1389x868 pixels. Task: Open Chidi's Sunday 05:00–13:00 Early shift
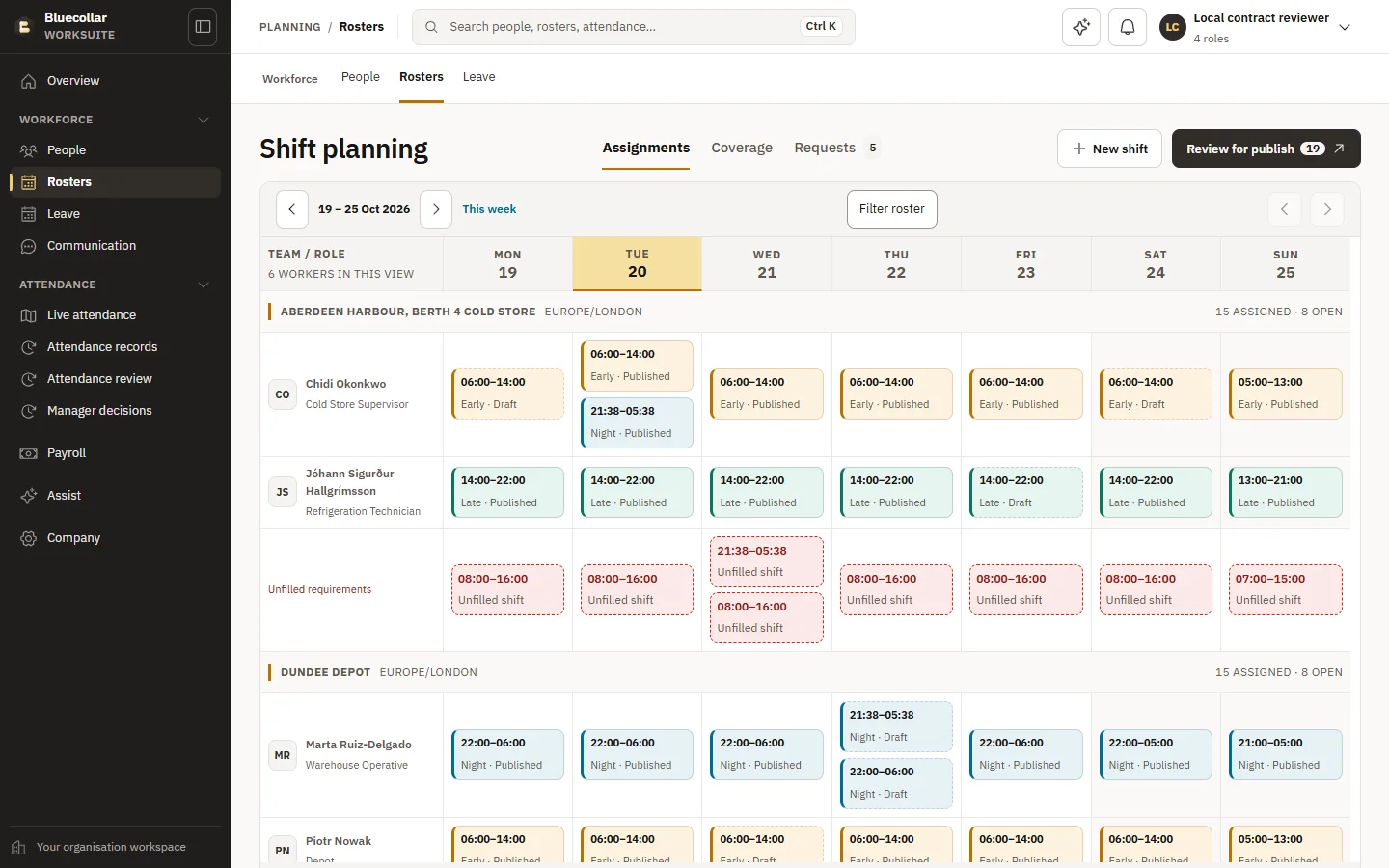tap(1285, 393)
